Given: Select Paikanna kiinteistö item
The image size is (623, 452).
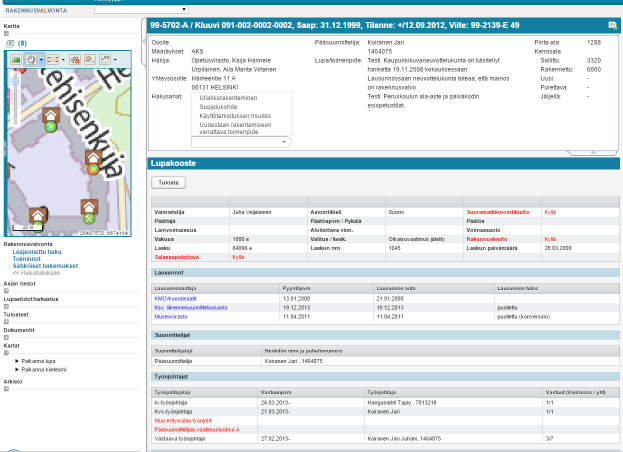Looking at the screenshot, I should pos(44,369).
